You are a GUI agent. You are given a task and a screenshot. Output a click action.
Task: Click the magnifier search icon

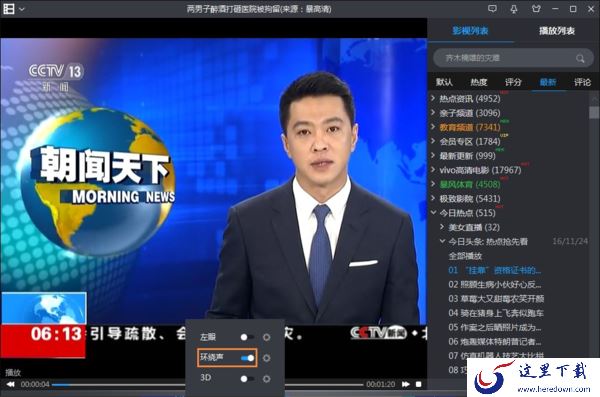[x=580, y=59]
